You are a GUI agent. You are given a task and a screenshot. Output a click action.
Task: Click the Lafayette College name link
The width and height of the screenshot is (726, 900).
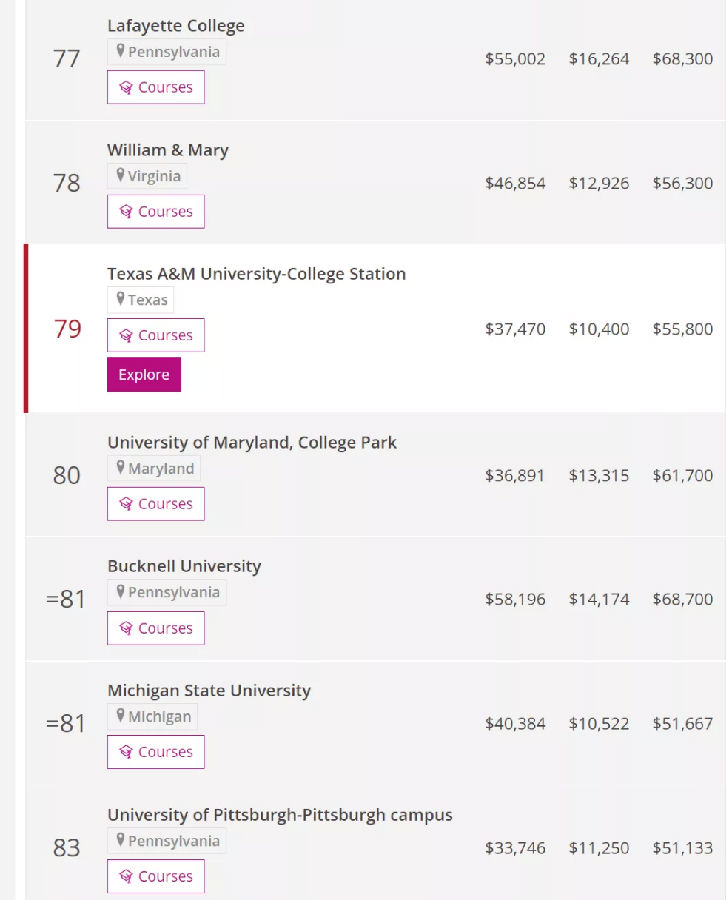point(176,26)
